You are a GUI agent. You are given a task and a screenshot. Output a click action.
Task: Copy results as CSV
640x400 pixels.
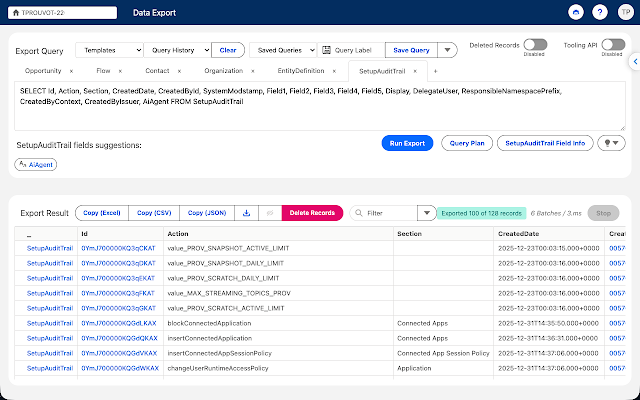pos(154,213)
